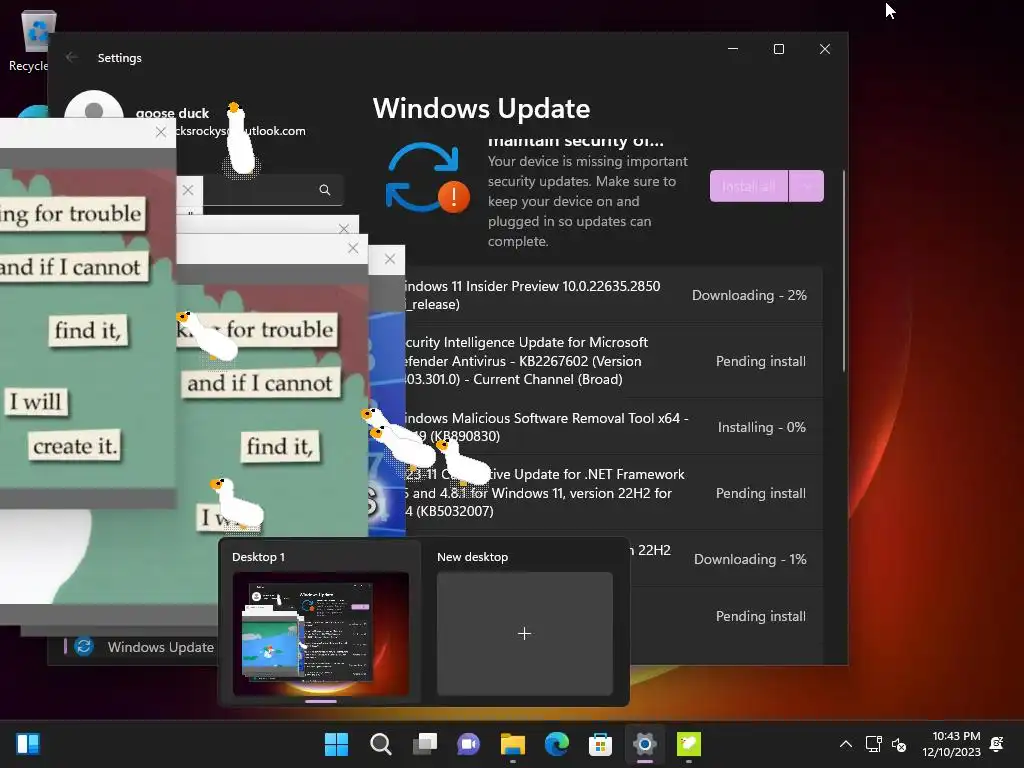This screenshot has height=768, width=1024.
Task: Open File Explorer from the taskbar
Action: tap(513, 744)
